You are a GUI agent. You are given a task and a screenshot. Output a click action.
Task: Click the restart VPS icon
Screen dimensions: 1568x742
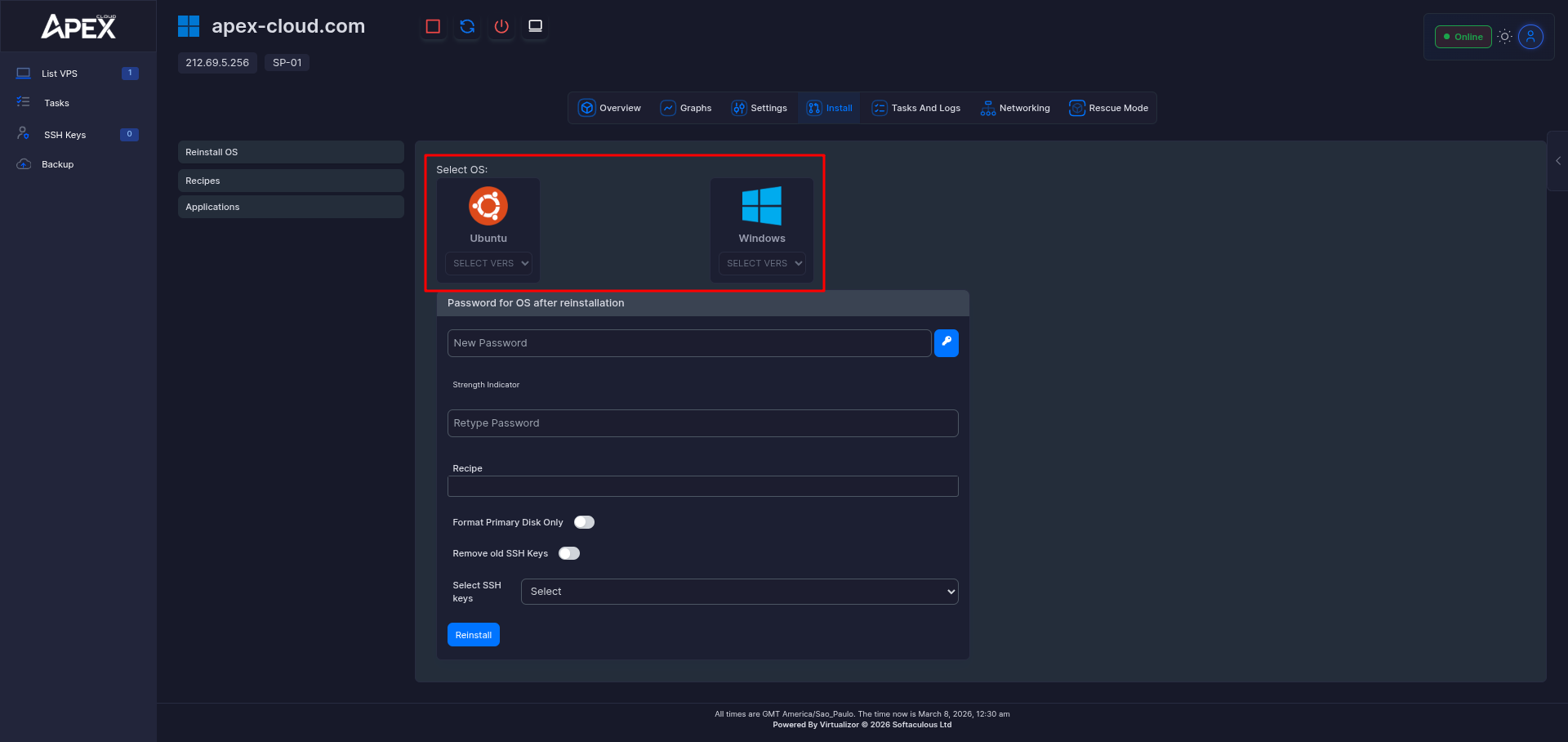(x=467, y=27)
